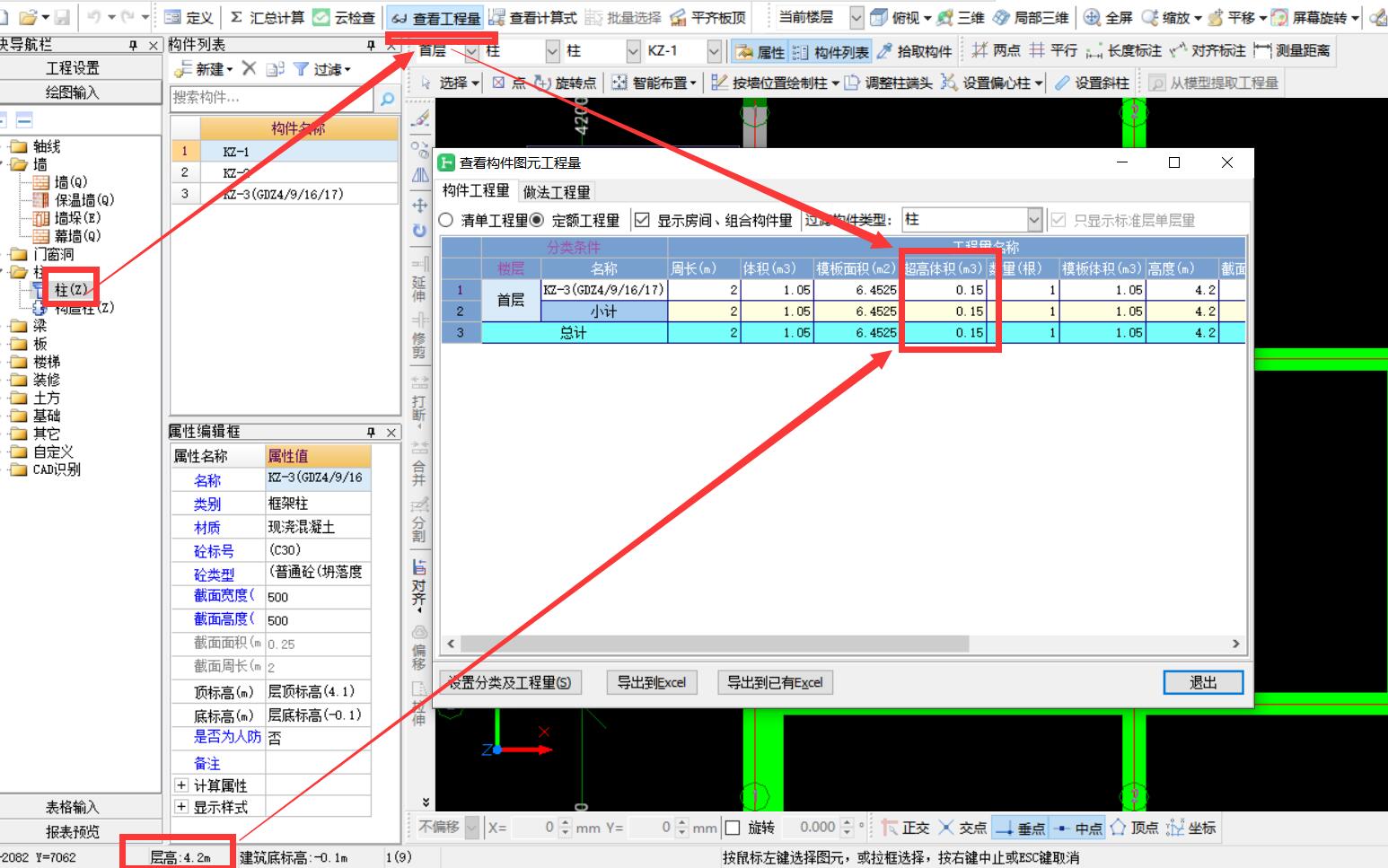Click 退出 button in dialog
1388x868 pixels.
pyautogui.click(x=1203, y=682)
